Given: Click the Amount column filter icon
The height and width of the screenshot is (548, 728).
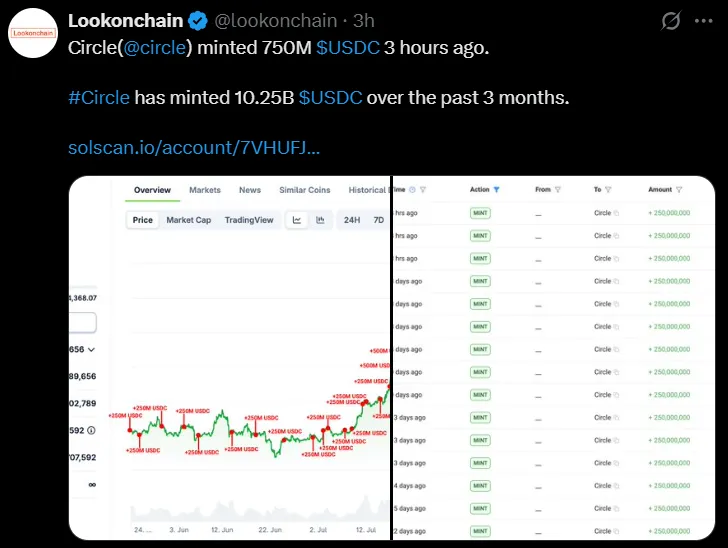Looking at the screenshot, I should tap(679, 189).
